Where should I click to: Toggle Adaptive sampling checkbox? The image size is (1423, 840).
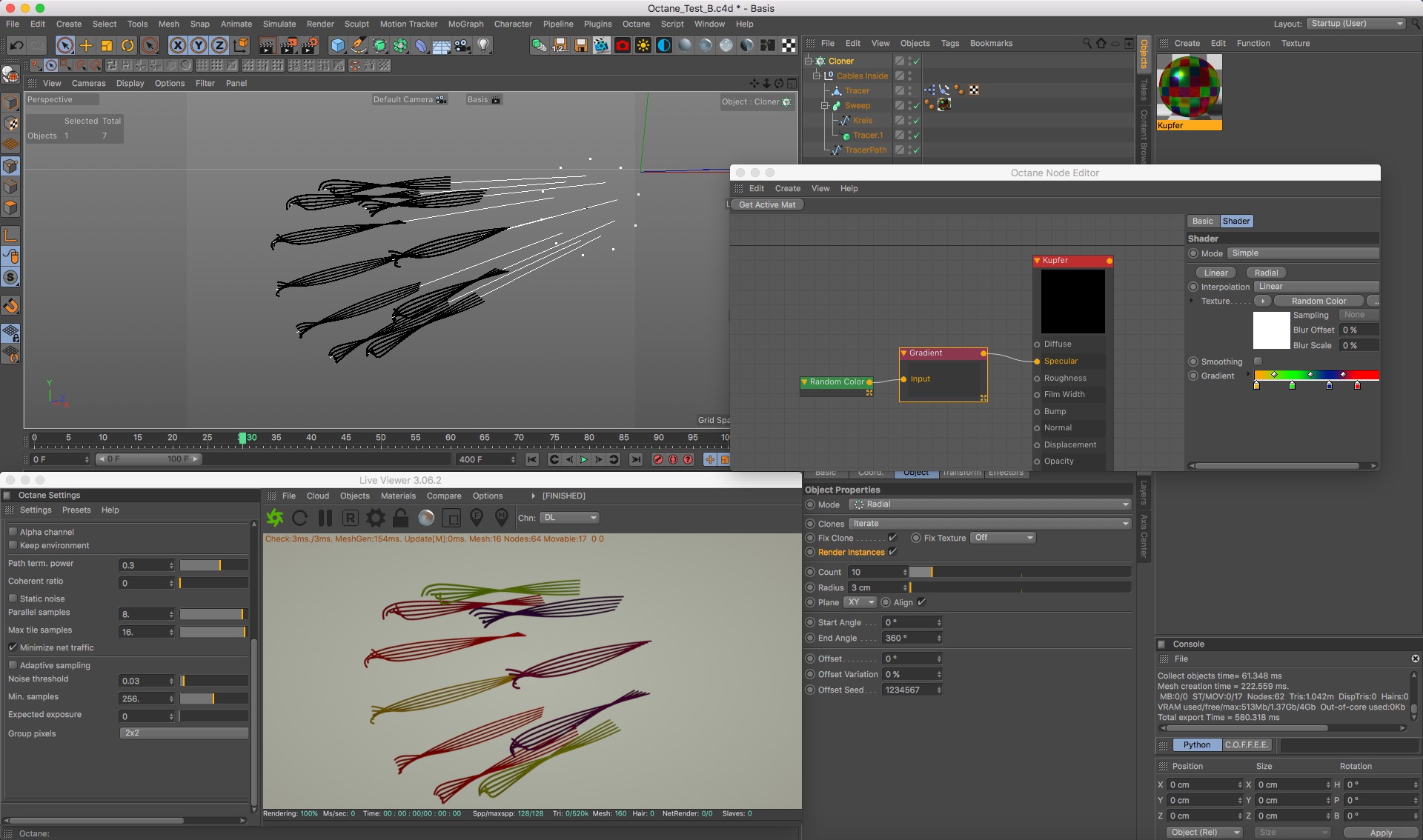[x=13, y=665]
